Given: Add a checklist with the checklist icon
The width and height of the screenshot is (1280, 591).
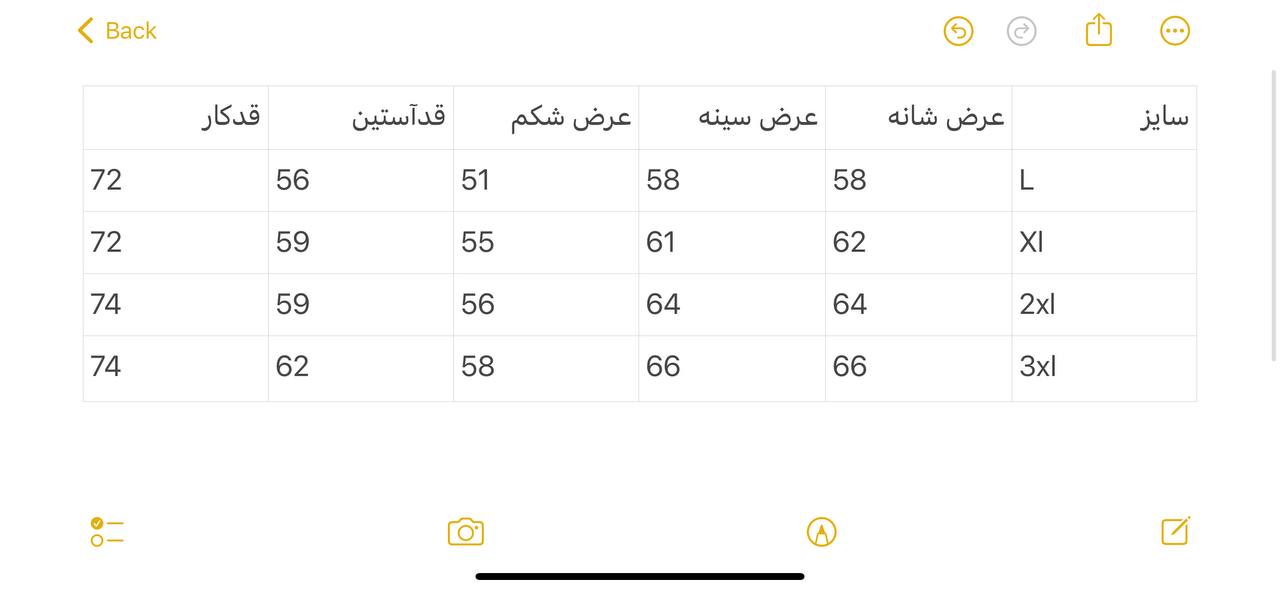Looking at the screenshot, I should 106,532.
